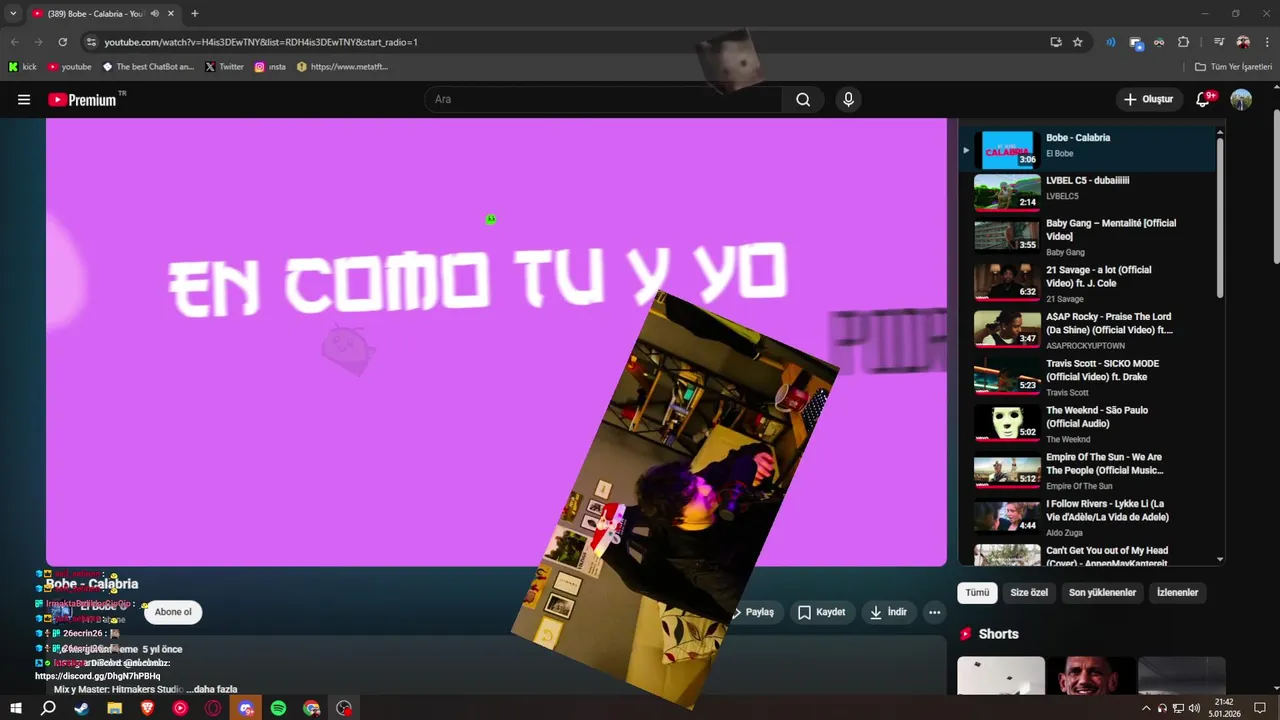Play A$AP Rocky - Praise The Lord

click(x=1087, y=330)
